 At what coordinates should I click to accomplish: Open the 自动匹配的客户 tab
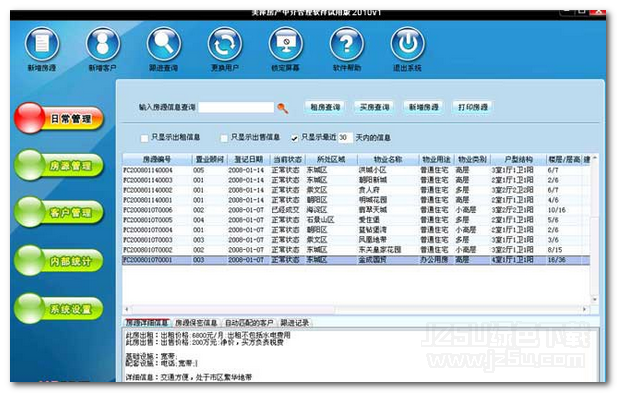pos(249,323)
